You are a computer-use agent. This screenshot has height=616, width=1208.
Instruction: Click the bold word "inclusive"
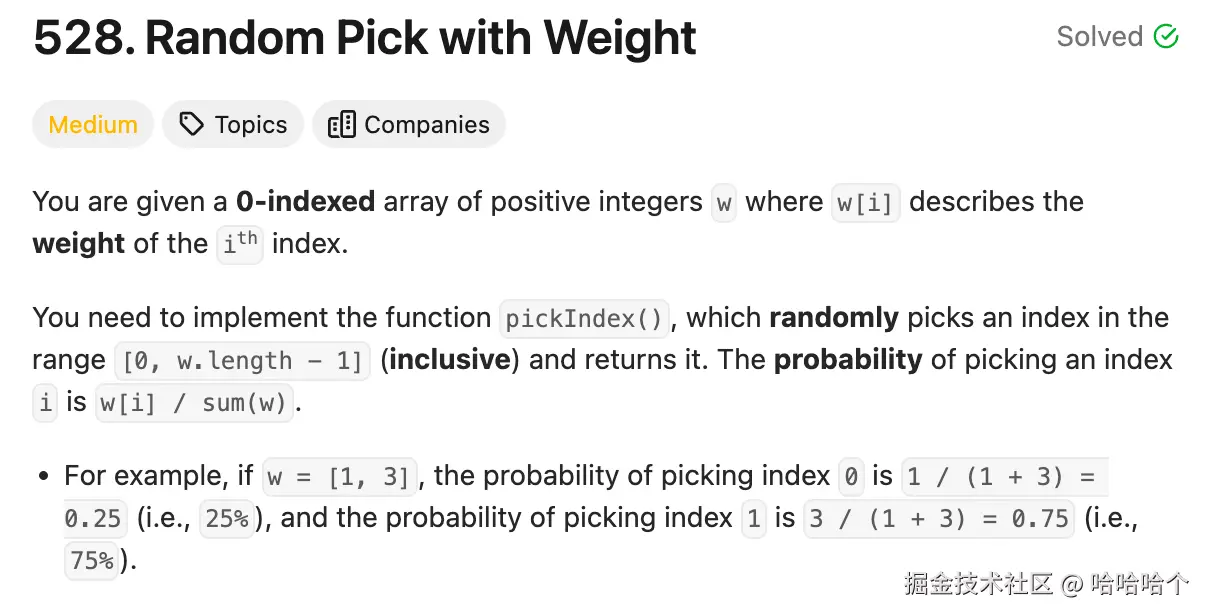pyautogui.click(x=449, y=360)
